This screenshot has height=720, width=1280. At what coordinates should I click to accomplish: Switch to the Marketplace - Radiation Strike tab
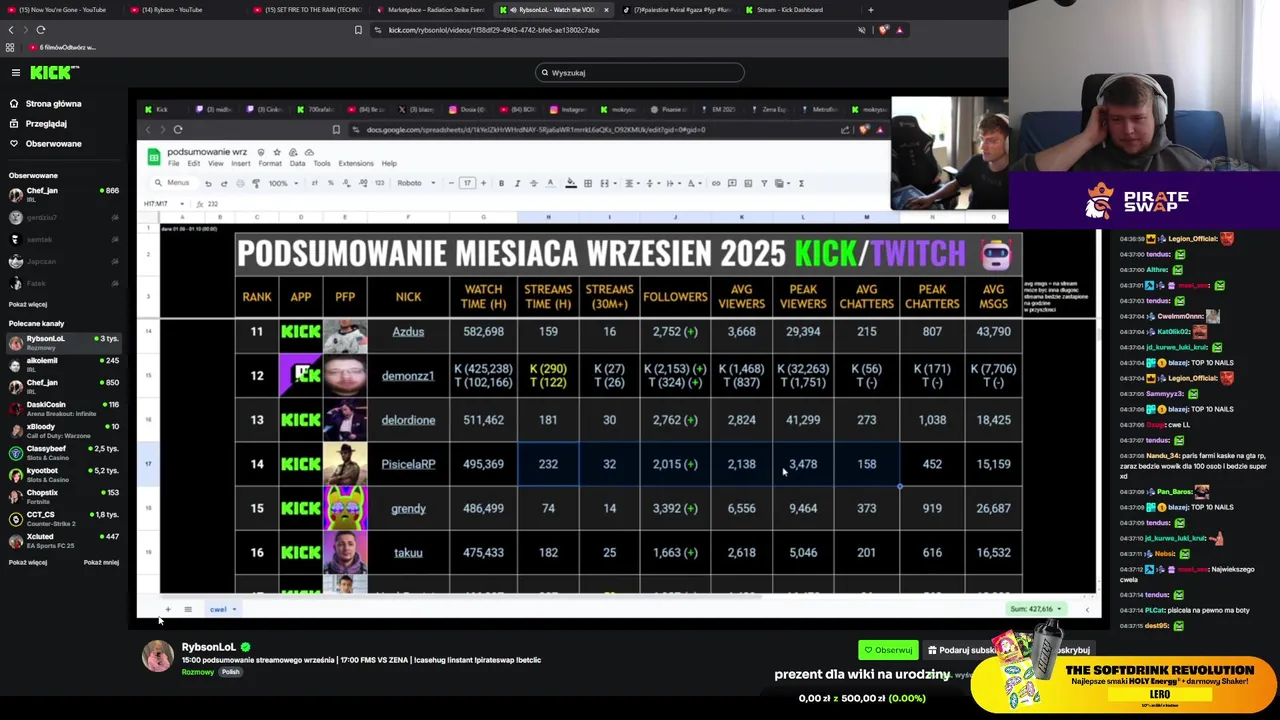430,10
